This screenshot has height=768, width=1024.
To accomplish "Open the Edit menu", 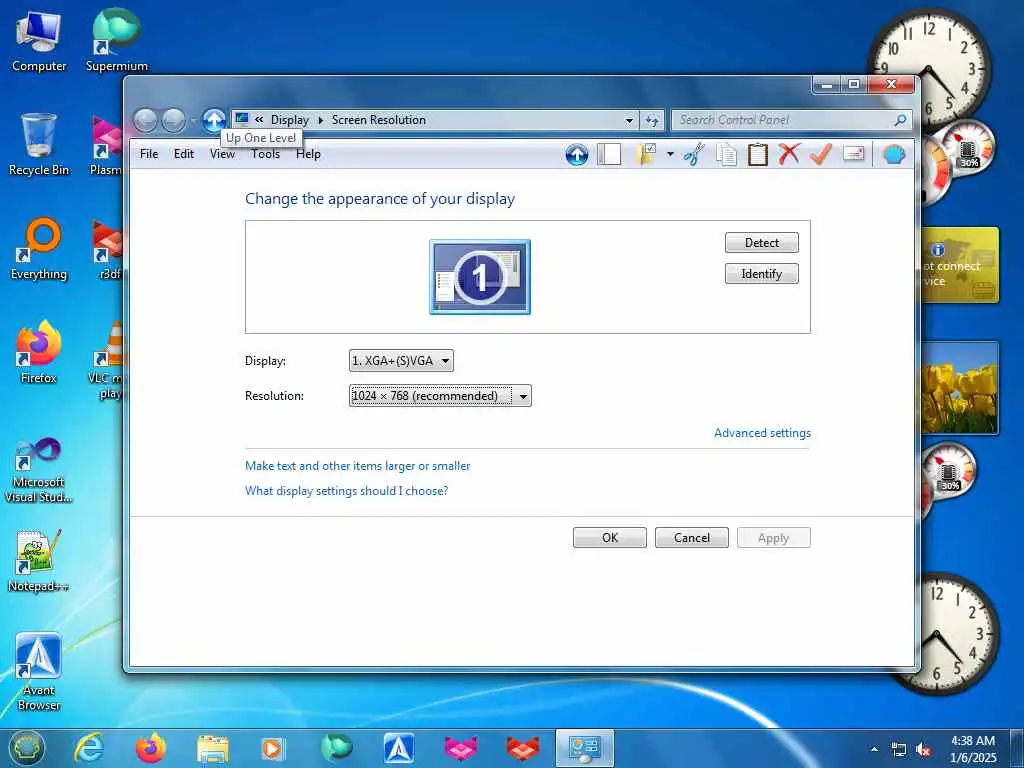I will click(184, 154).
